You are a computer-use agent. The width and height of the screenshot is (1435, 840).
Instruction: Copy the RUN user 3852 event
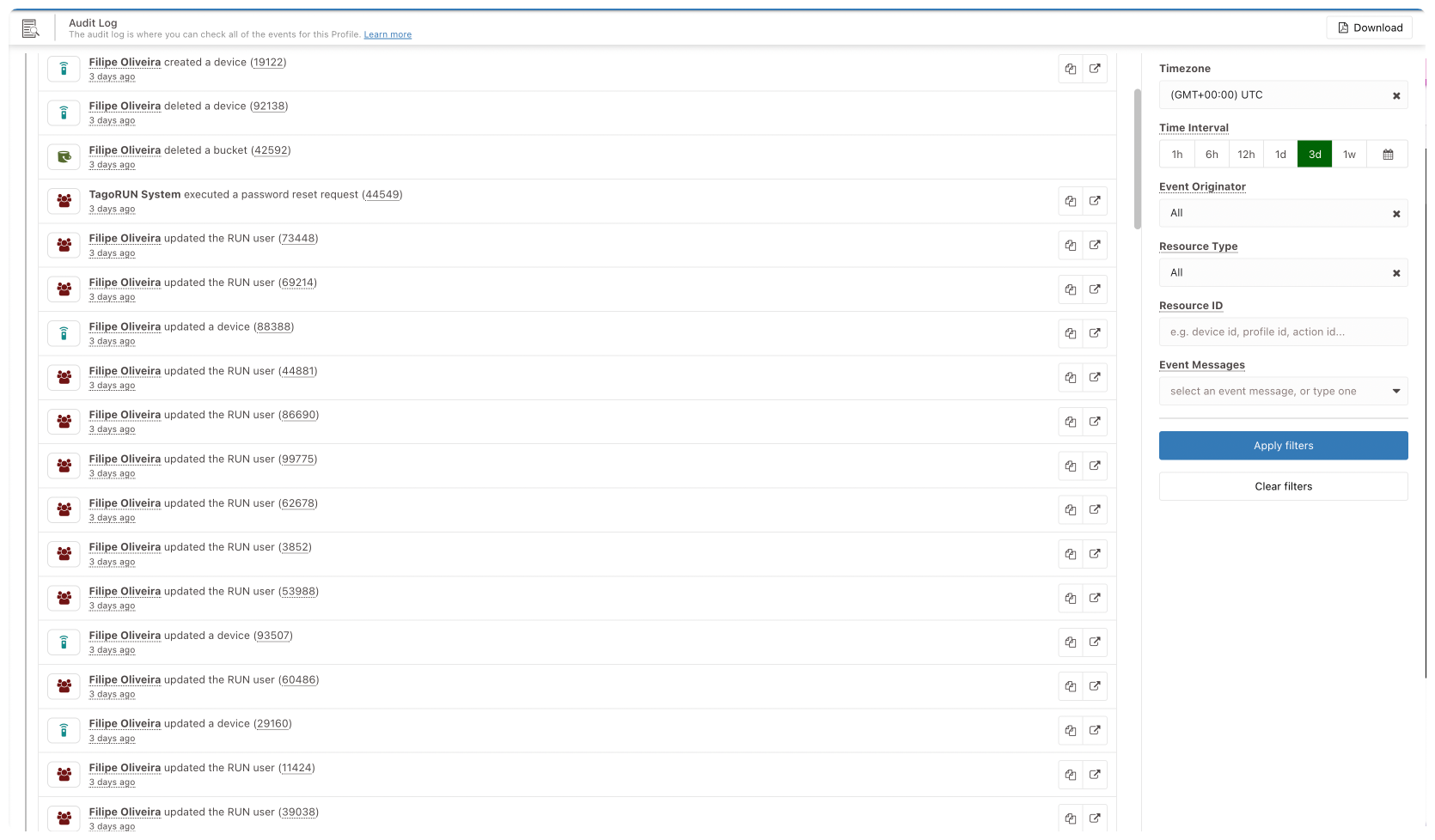tap(1071, 554)
